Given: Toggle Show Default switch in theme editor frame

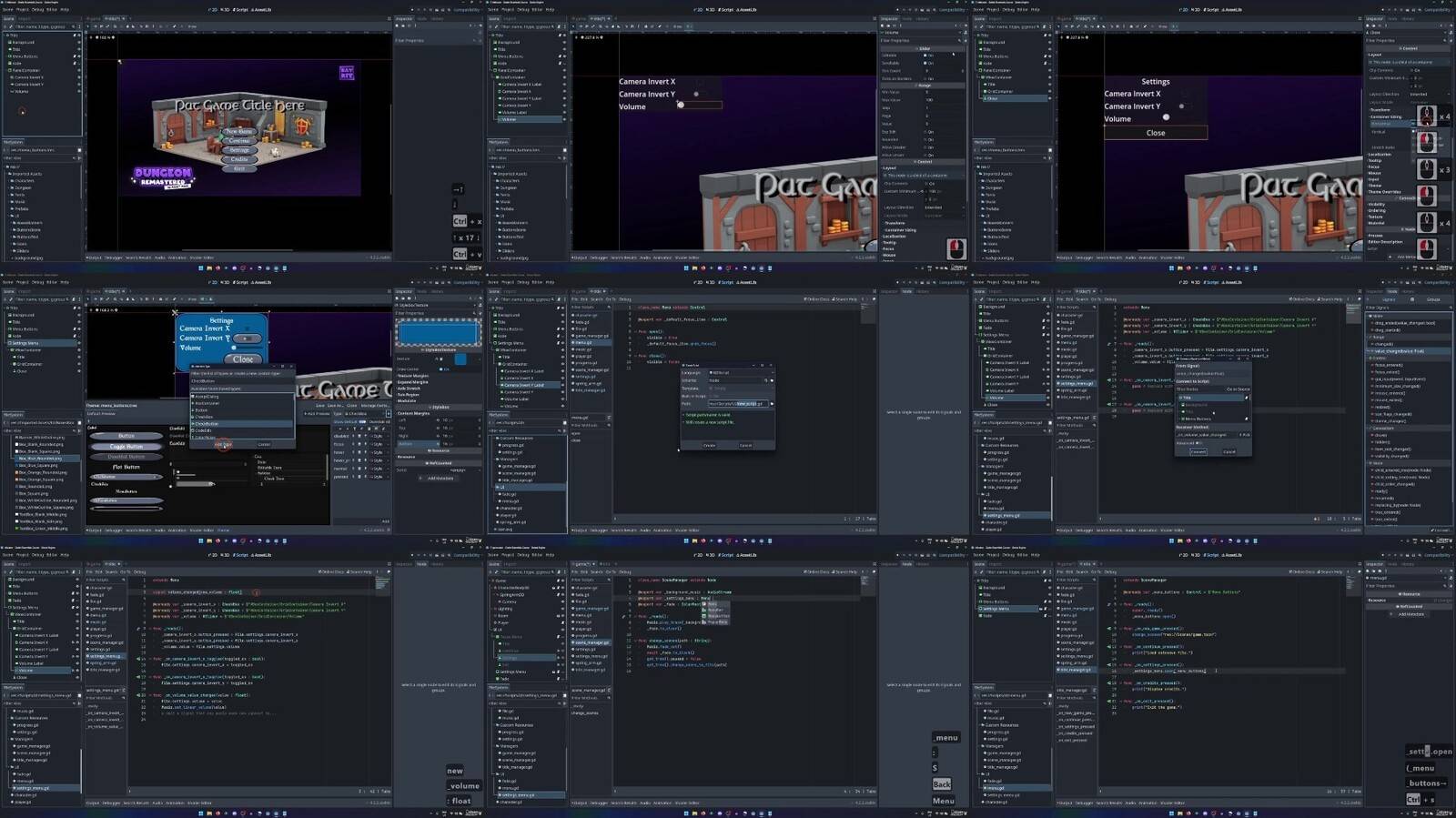Looking at the screenshot, I should tap(362, 422).
